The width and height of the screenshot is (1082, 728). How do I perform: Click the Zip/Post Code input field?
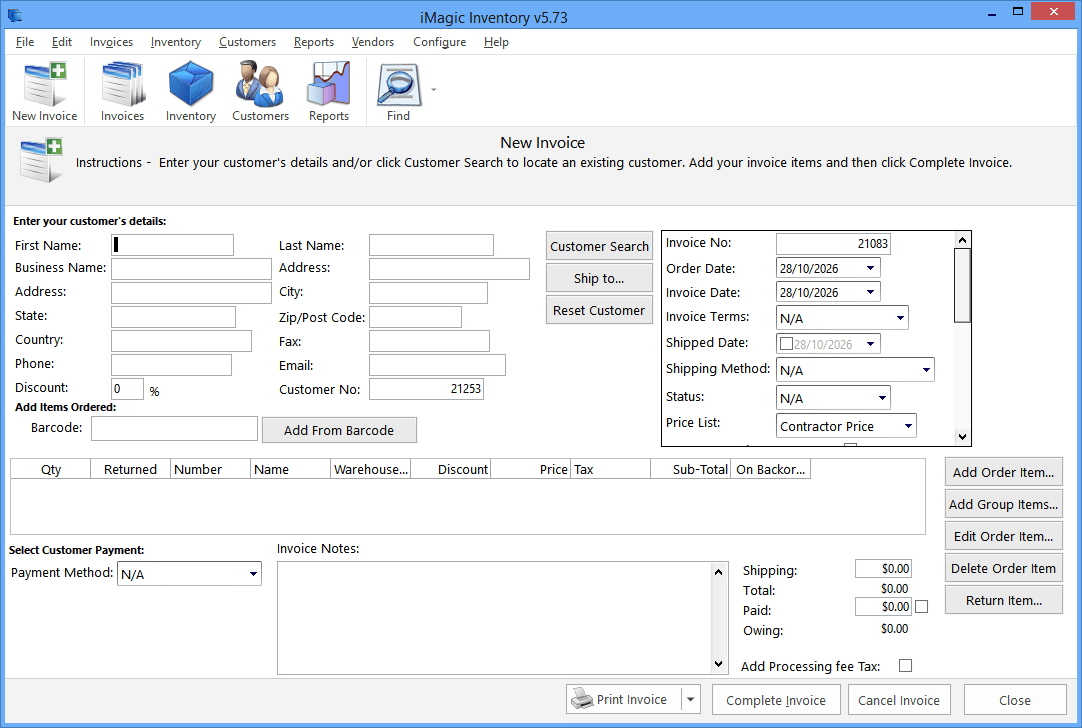(x=415, y=317)
